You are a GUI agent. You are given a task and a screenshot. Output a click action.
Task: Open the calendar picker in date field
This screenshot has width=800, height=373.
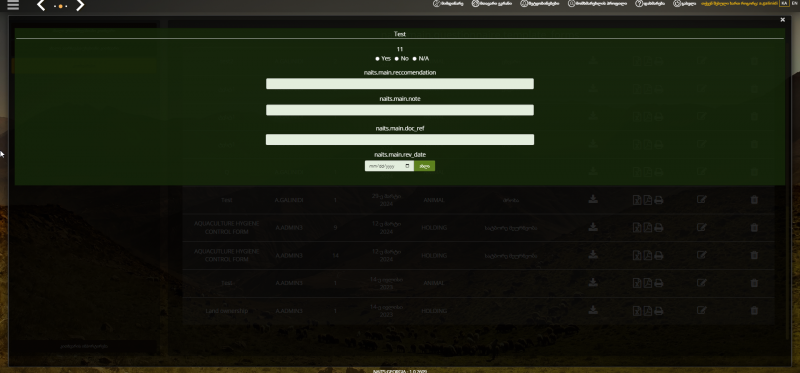pyautogui.click(x=407, y=166)
